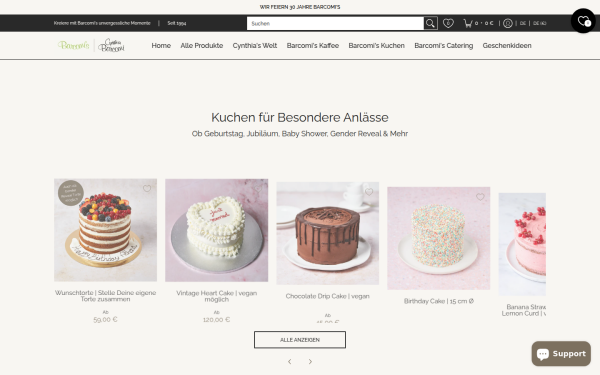Click cart total '0 · 0 €' text
The width and height of the screenshot is (600, 375).
pos(484,23)
